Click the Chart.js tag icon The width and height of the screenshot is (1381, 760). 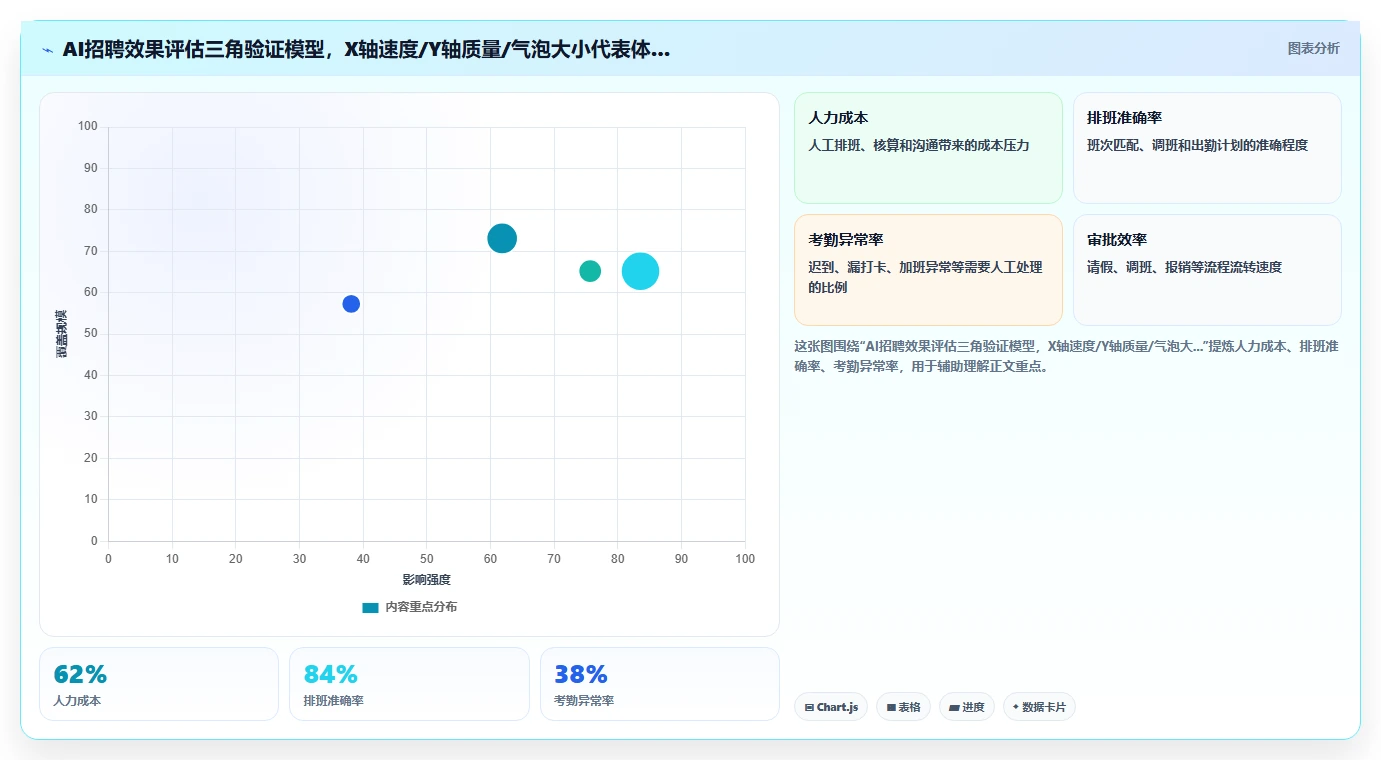click(x=809, y=707)
